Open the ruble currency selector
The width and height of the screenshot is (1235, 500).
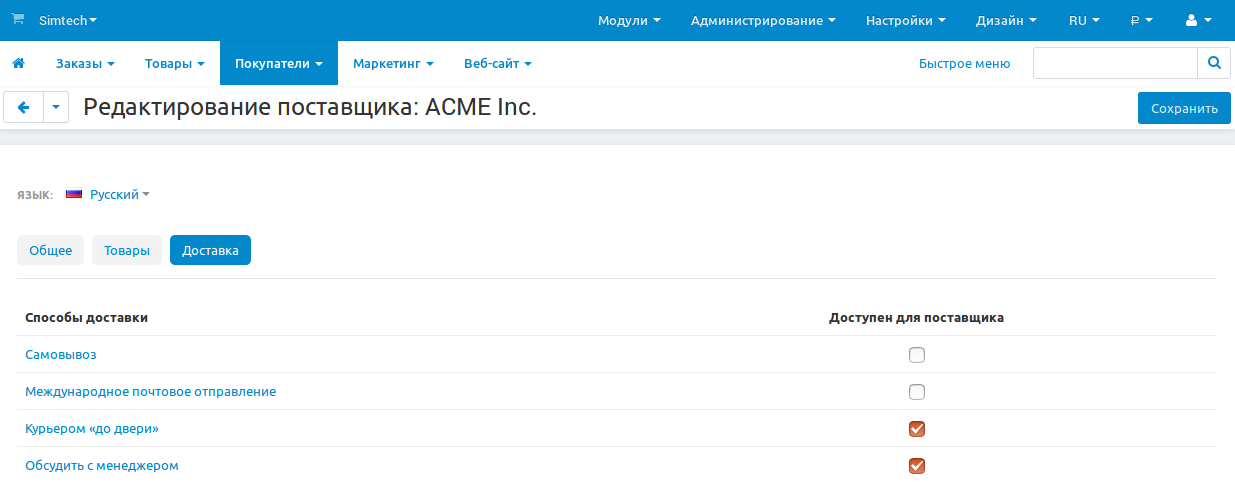click(x=1141, y=20)
